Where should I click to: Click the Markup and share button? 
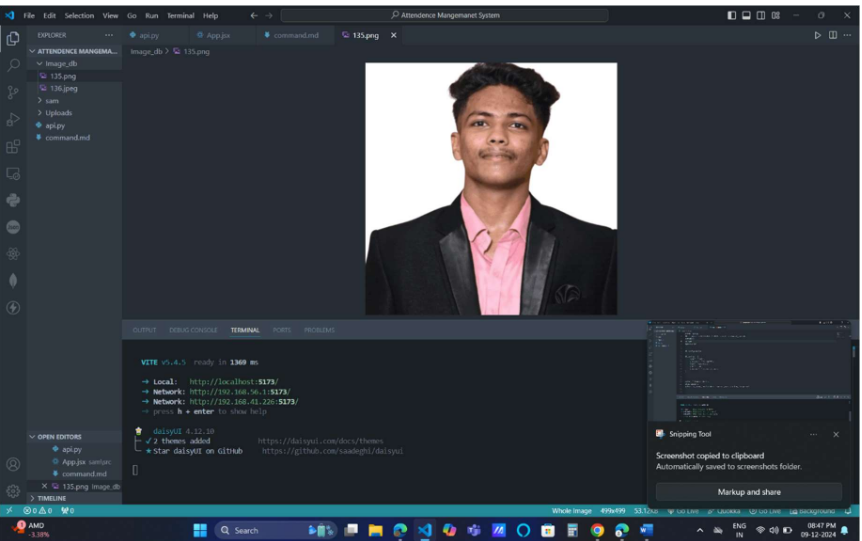click(x=749, y=492)
